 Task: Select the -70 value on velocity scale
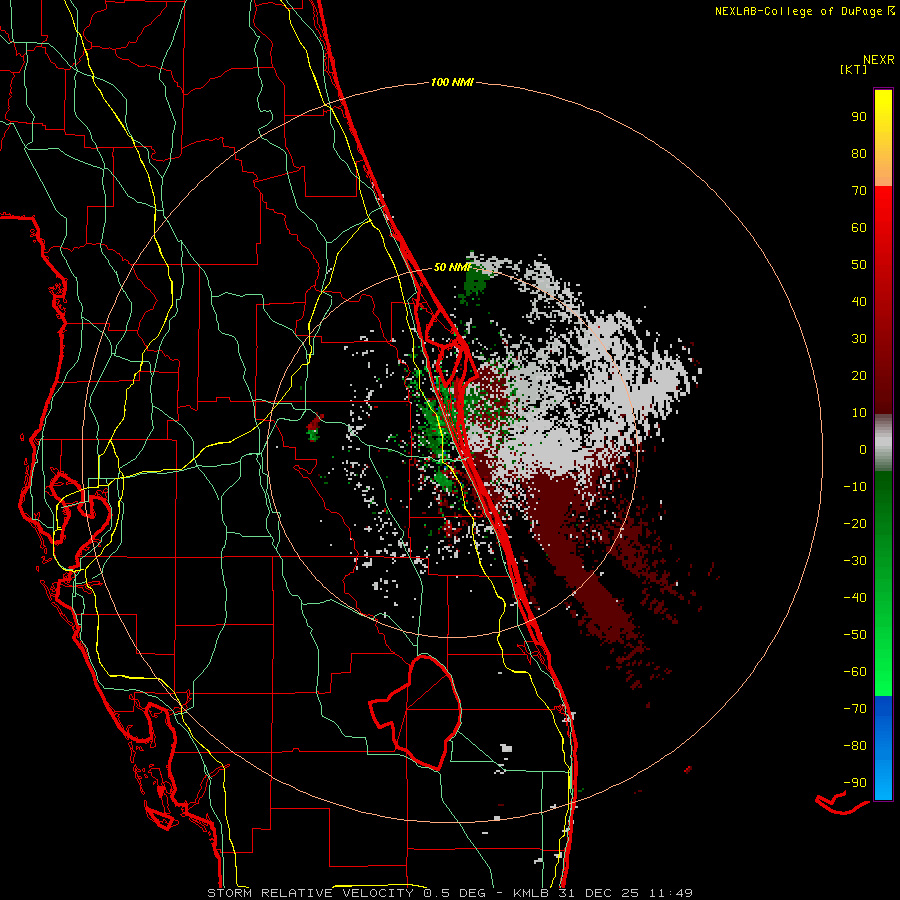855,709
